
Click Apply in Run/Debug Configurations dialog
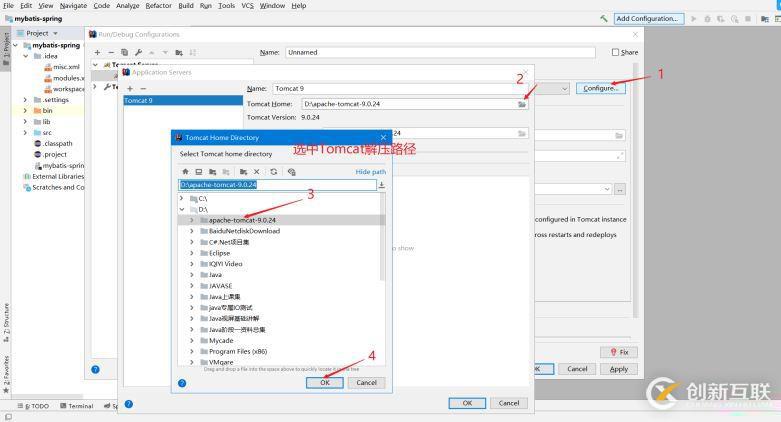tap(619, 369)
